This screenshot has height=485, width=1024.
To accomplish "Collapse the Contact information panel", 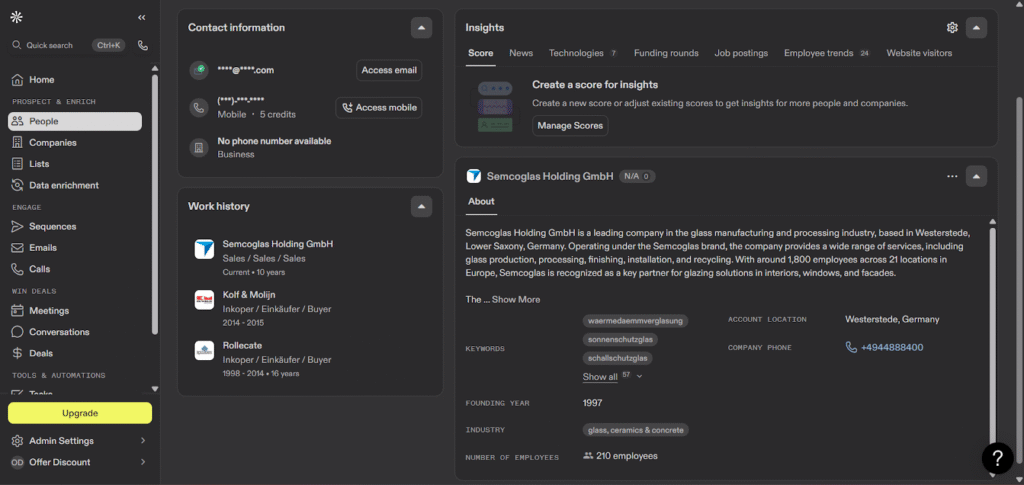I will (x=422, y=28).
